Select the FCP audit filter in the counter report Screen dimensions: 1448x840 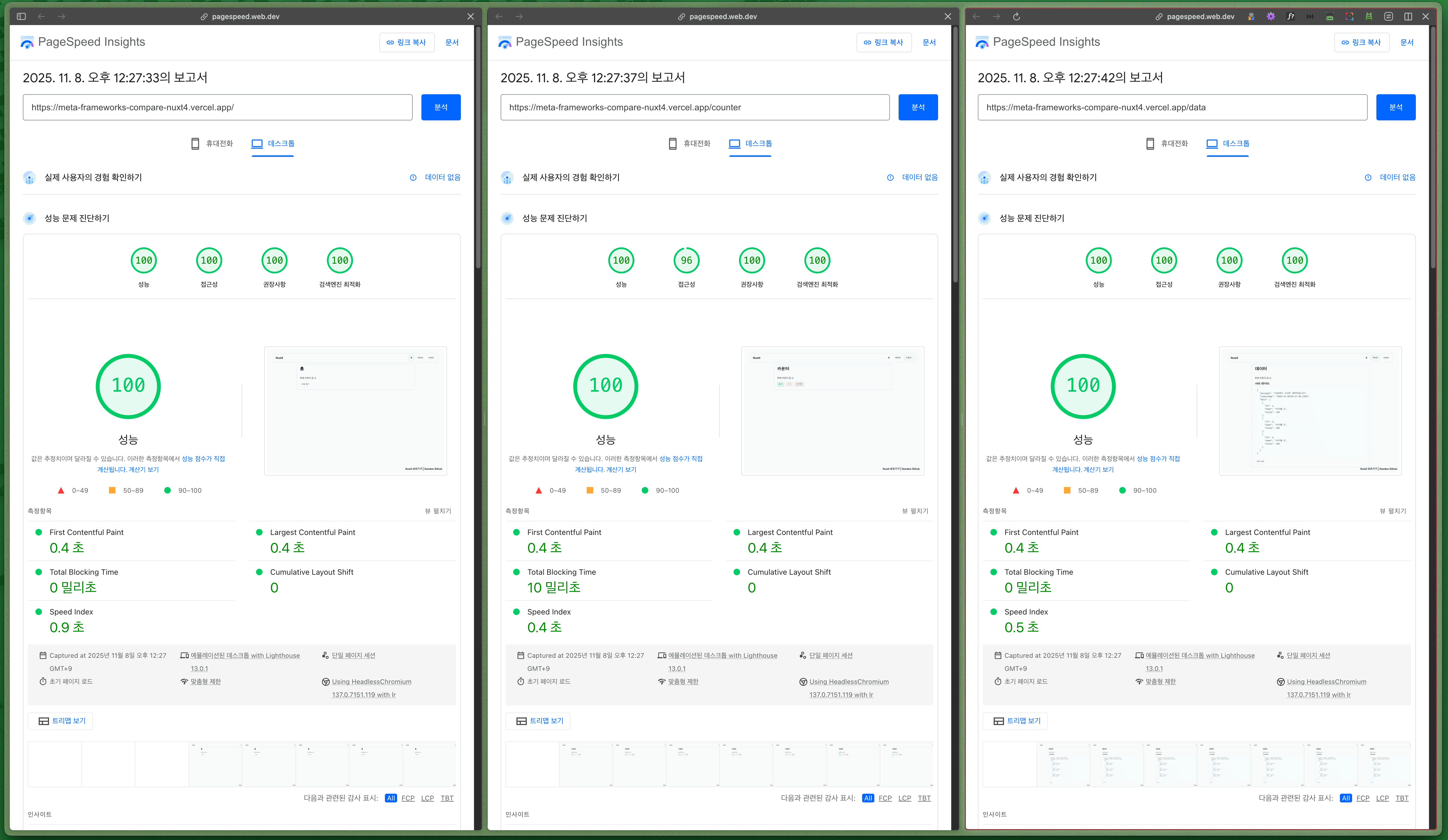pyautogui.click(x=885, y=798)
